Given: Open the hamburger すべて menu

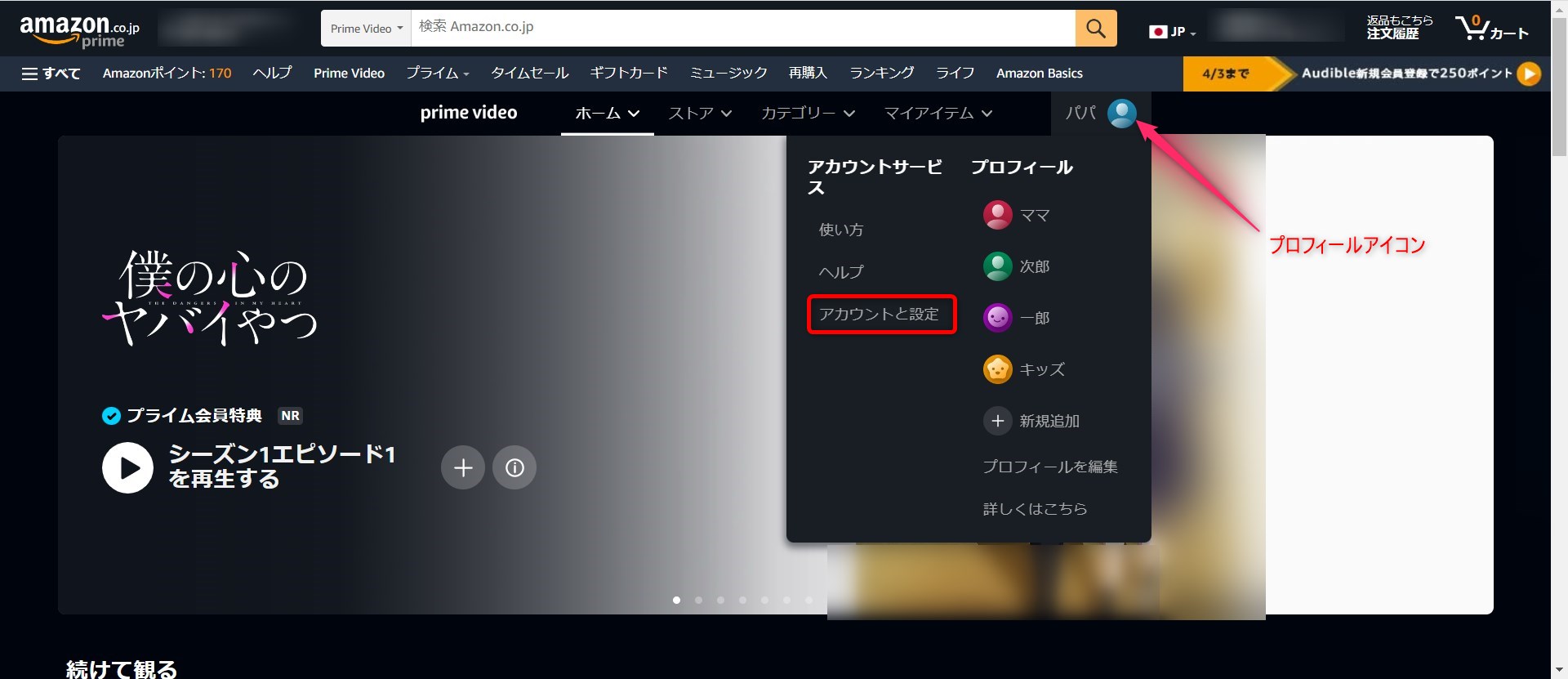Looking at the screenshot, I should tap(51, 74).
